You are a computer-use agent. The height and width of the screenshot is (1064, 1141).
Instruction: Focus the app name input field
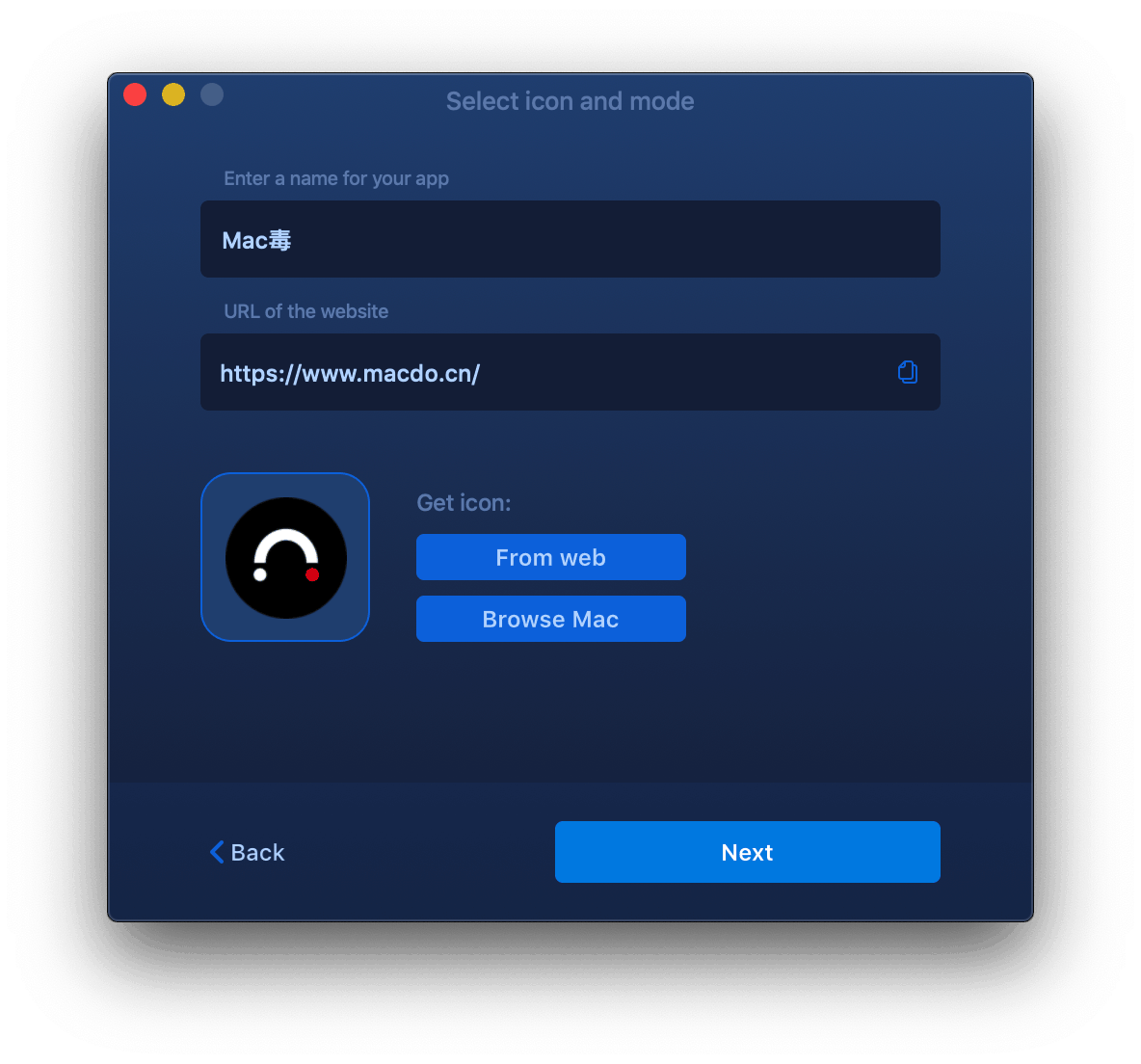570,239
